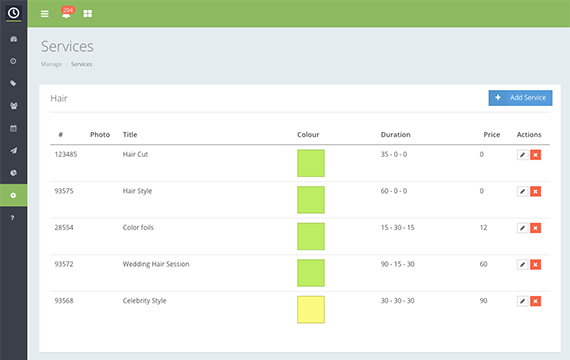Click the green Color foils colour swatch

point(311,236)
